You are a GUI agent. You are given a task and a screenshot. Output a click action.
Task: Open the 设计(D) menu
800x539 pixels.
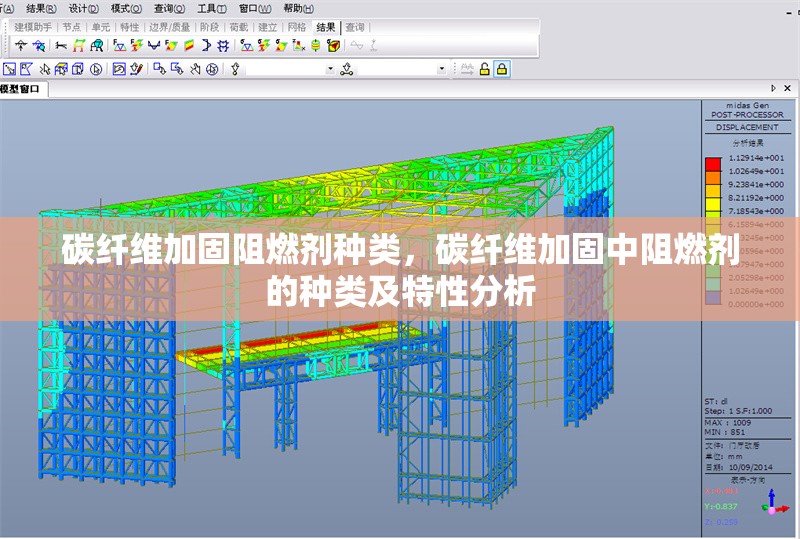(84, 9)
